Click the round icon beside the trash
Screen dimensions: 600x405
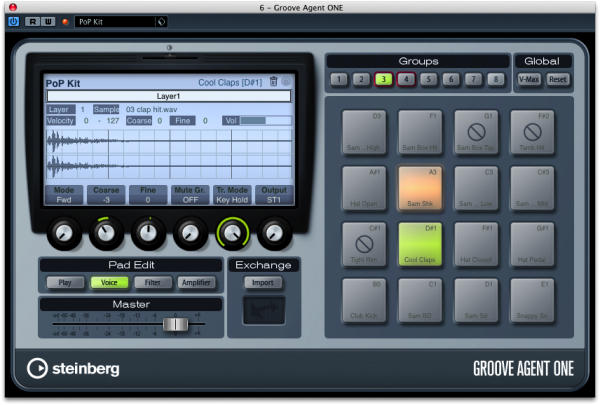(286, 81)
